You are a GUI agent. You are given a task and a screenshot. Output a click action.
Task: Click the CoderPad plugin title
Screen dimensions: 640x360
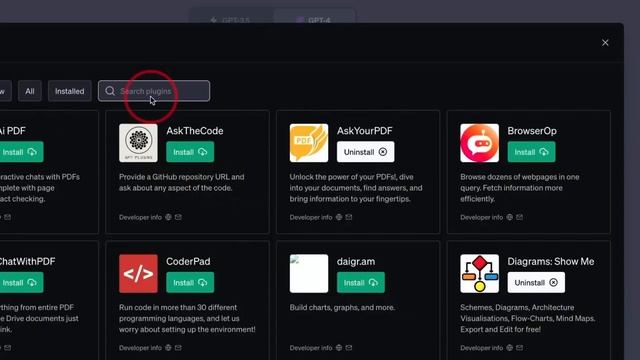[x=188, y=261]
